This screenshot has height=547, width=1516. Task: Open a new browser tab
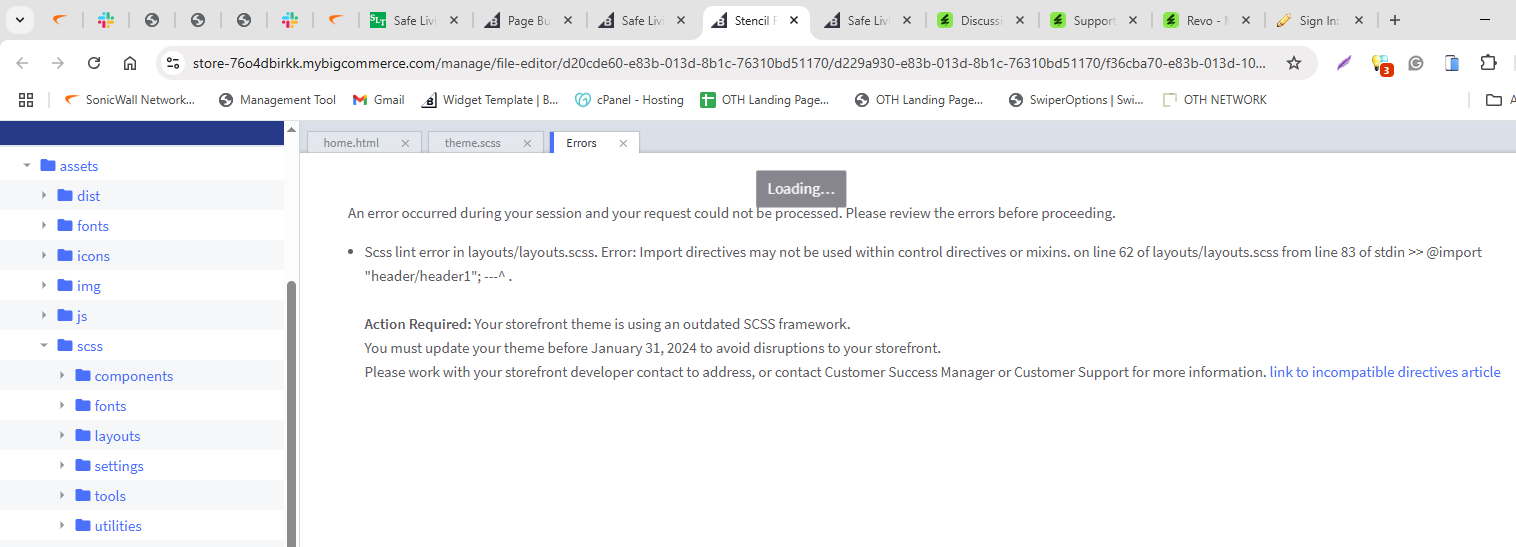pyautogui.click(x=1395, y=20)
